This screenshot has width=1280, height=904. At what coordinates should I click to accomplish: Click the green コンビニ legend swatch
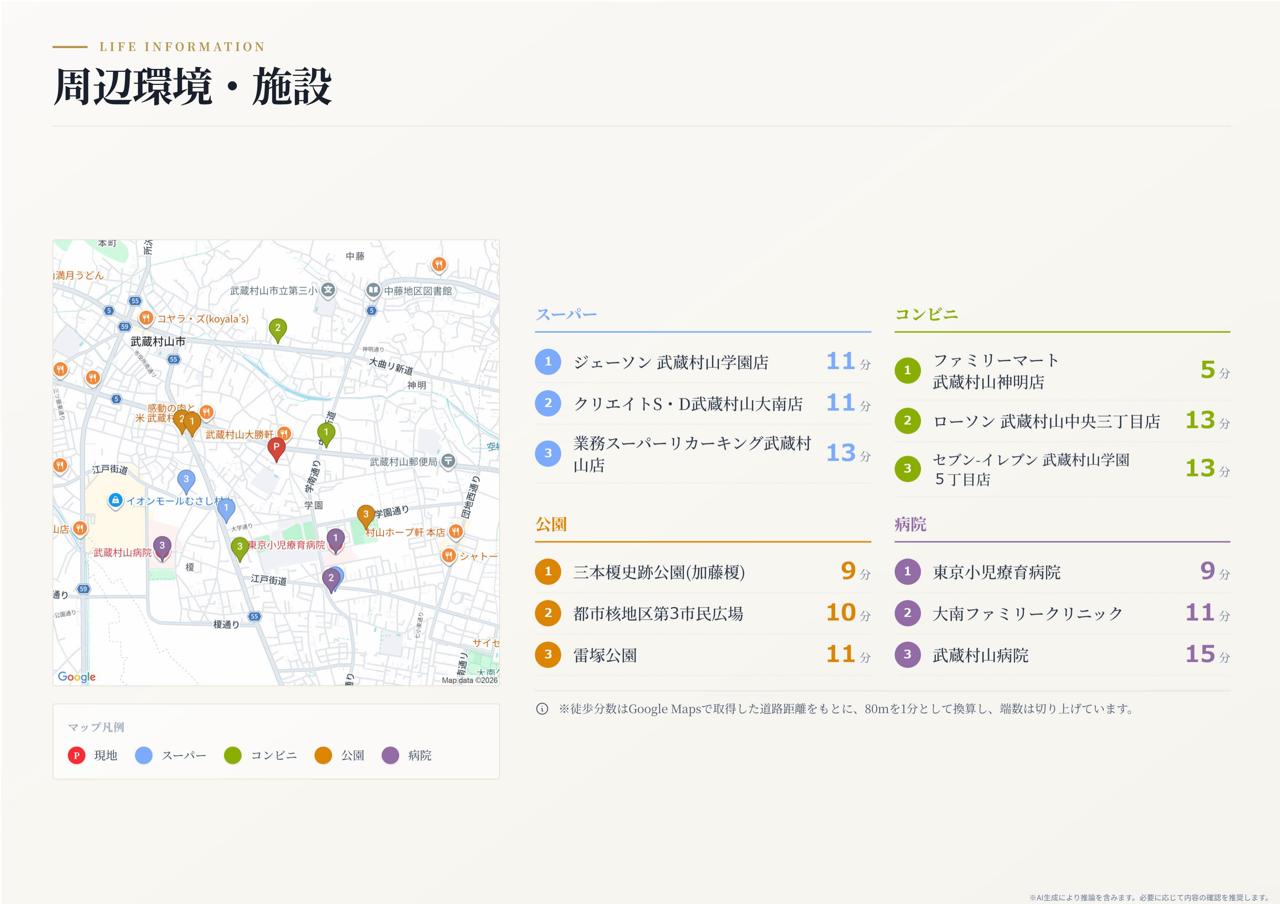click(x=233, y=755)
